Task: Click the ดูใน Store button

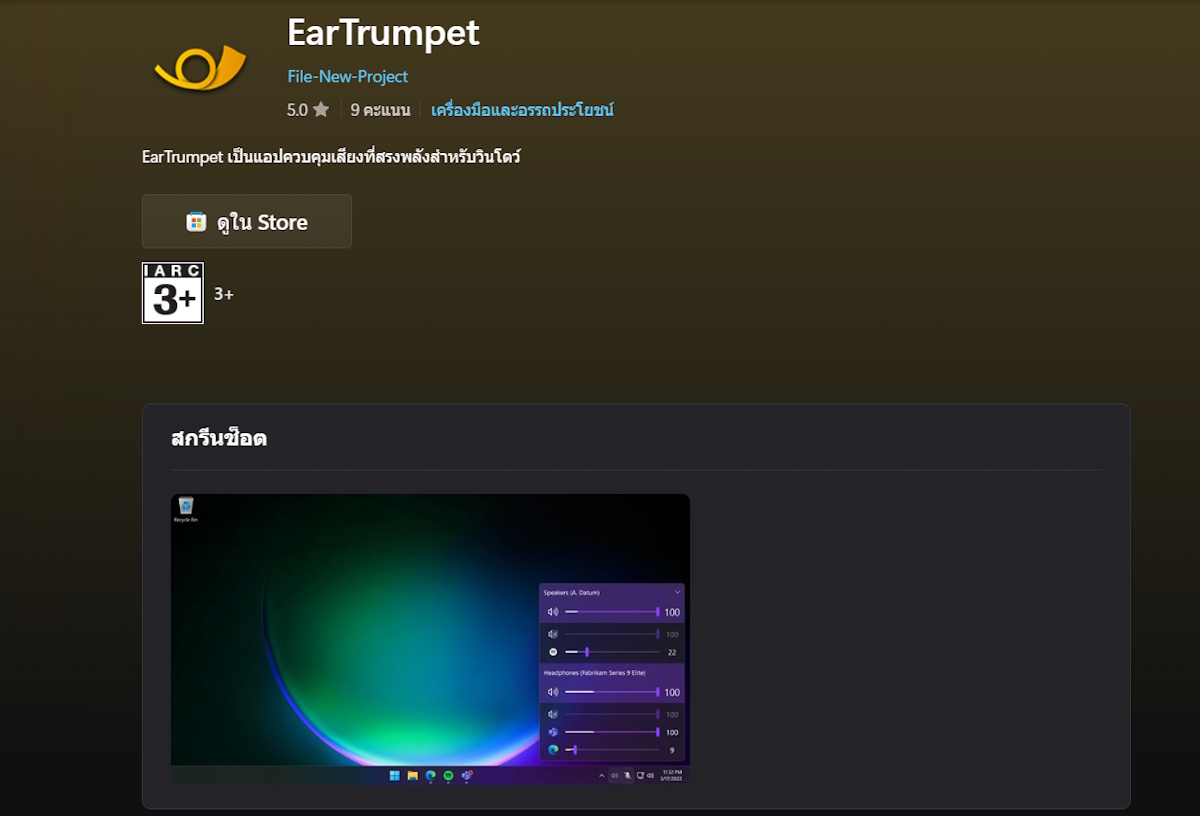Action: point(247,221)
